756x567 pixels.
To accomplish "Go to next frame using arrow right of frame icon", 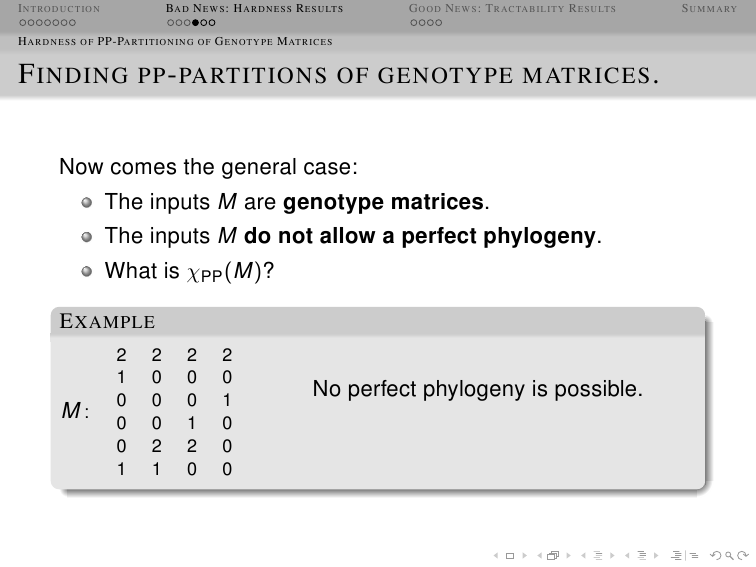I will [569, 556].
